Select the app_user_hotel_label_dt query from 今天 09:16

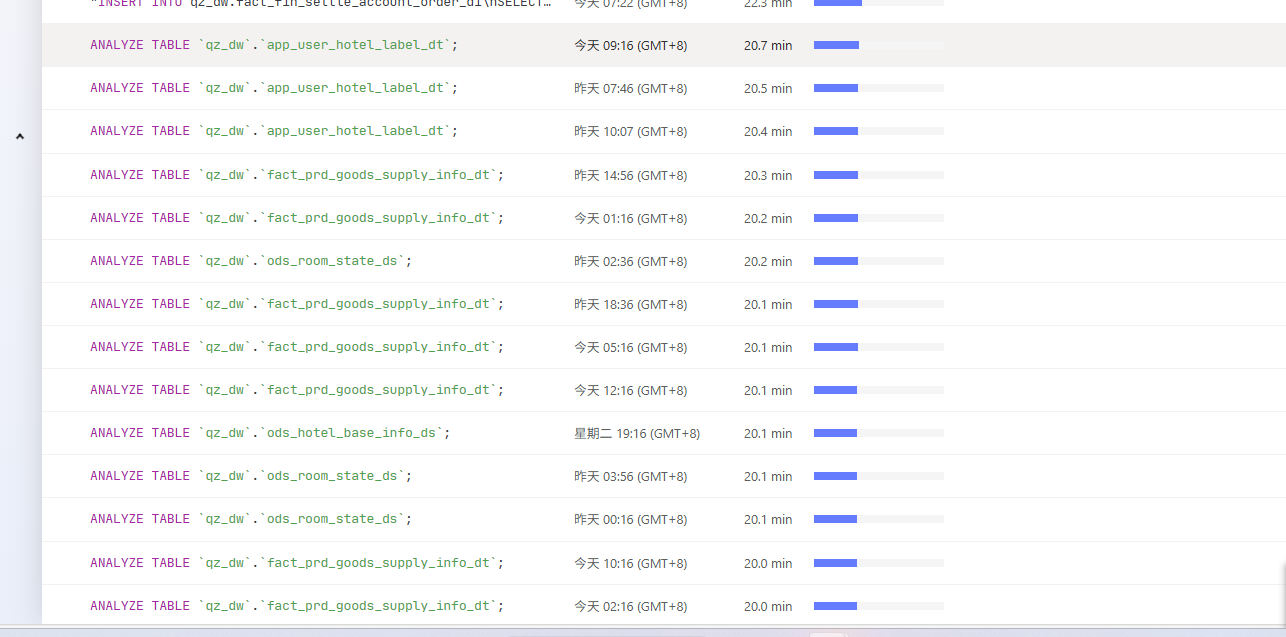pos(274,45)
